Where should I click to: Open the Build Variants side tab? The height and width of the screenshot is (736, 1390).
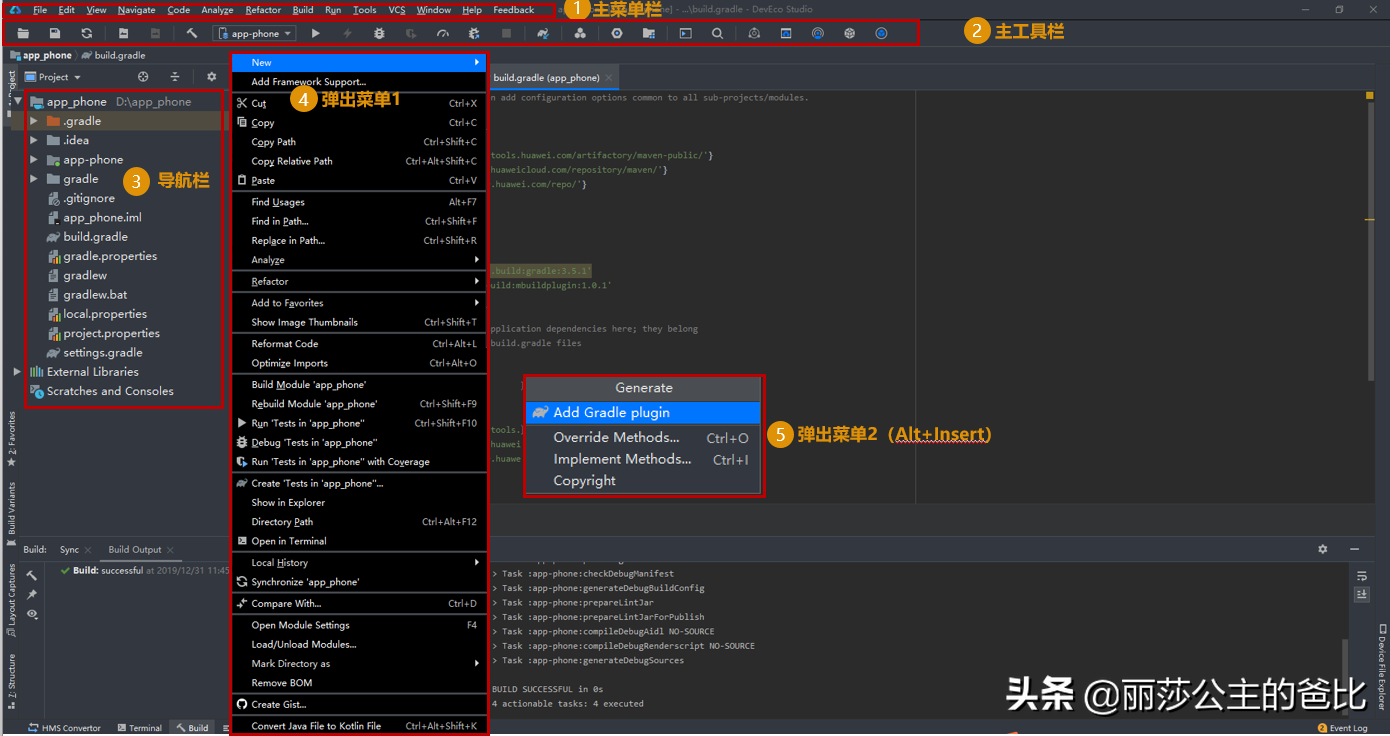(x=11, y=513)
